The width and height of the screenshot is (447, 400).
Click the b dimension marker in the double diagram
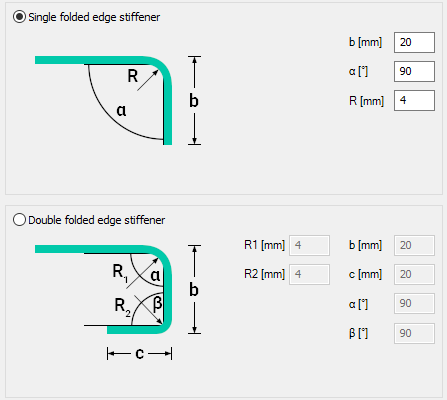(194, 289)
